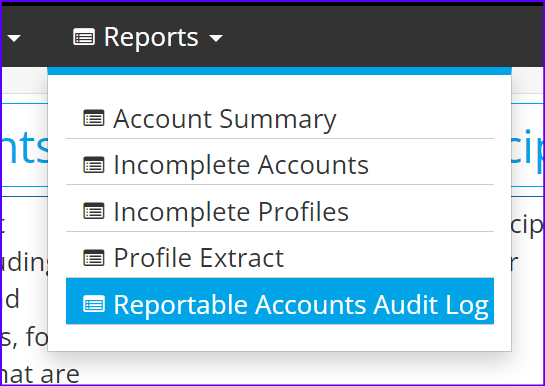Click the Reports menu label
This screenshot has height=386, width=545.
pyautogui.click(x=151, y=37)
